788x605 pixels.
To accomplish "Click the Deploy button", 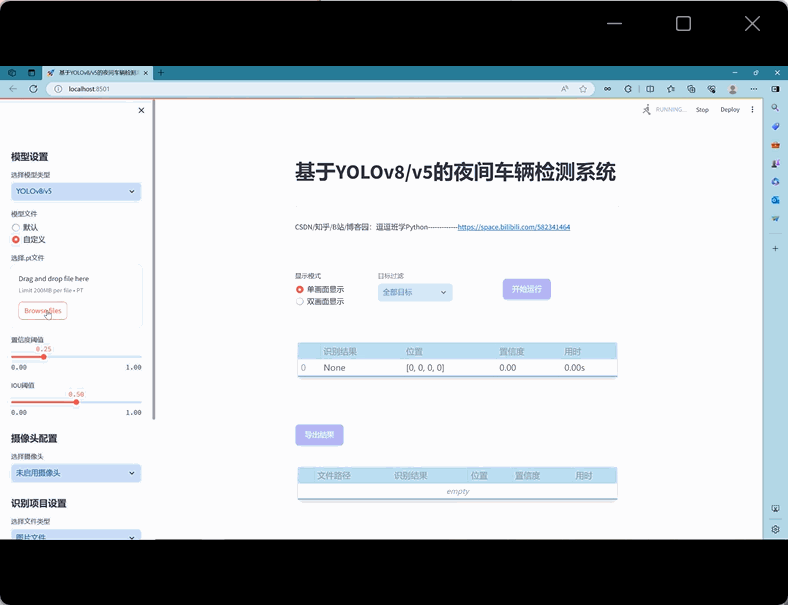I will coord(730,110).
